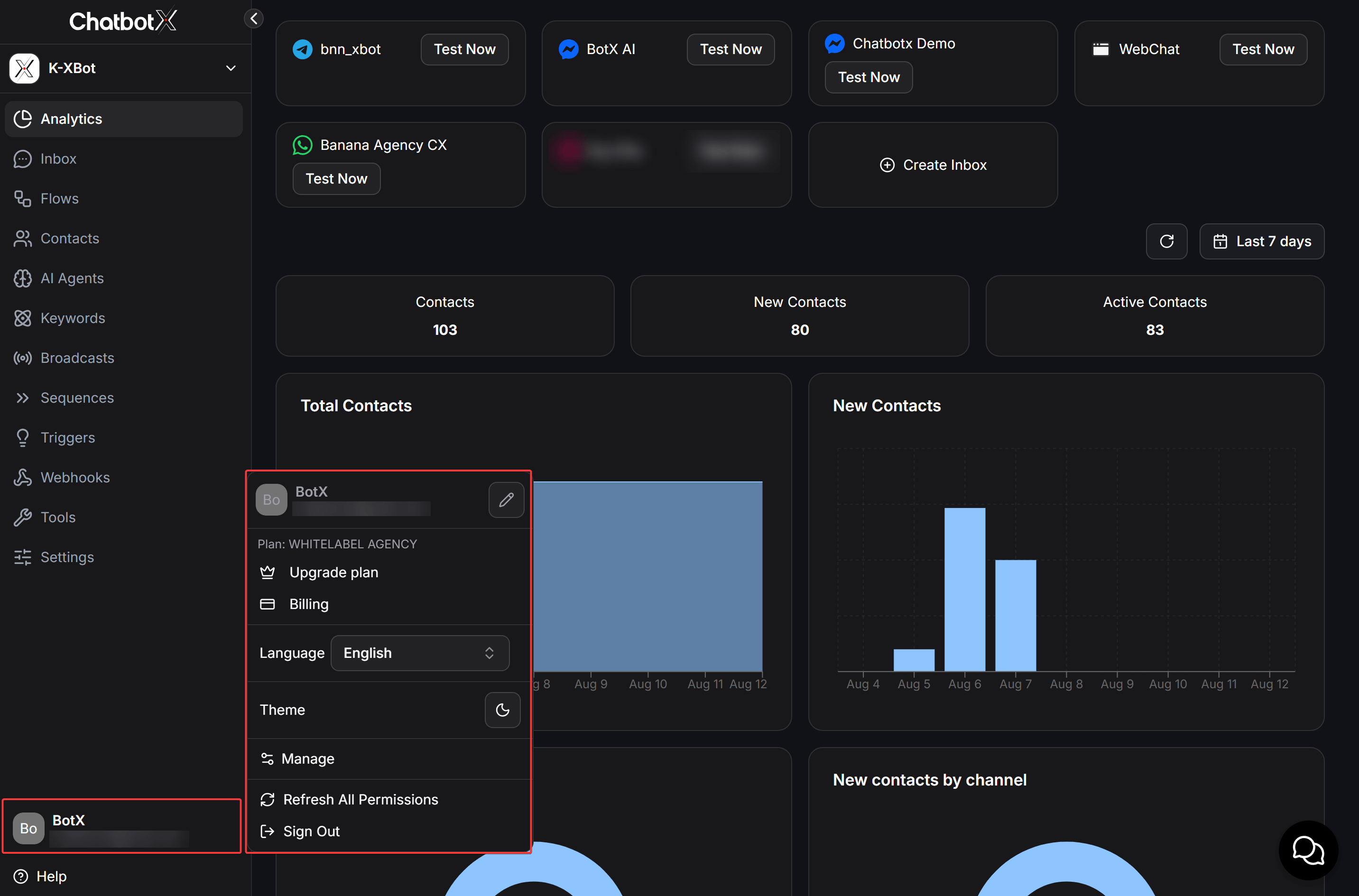Click the Total Contacts chart title

(x=356, y=406)
